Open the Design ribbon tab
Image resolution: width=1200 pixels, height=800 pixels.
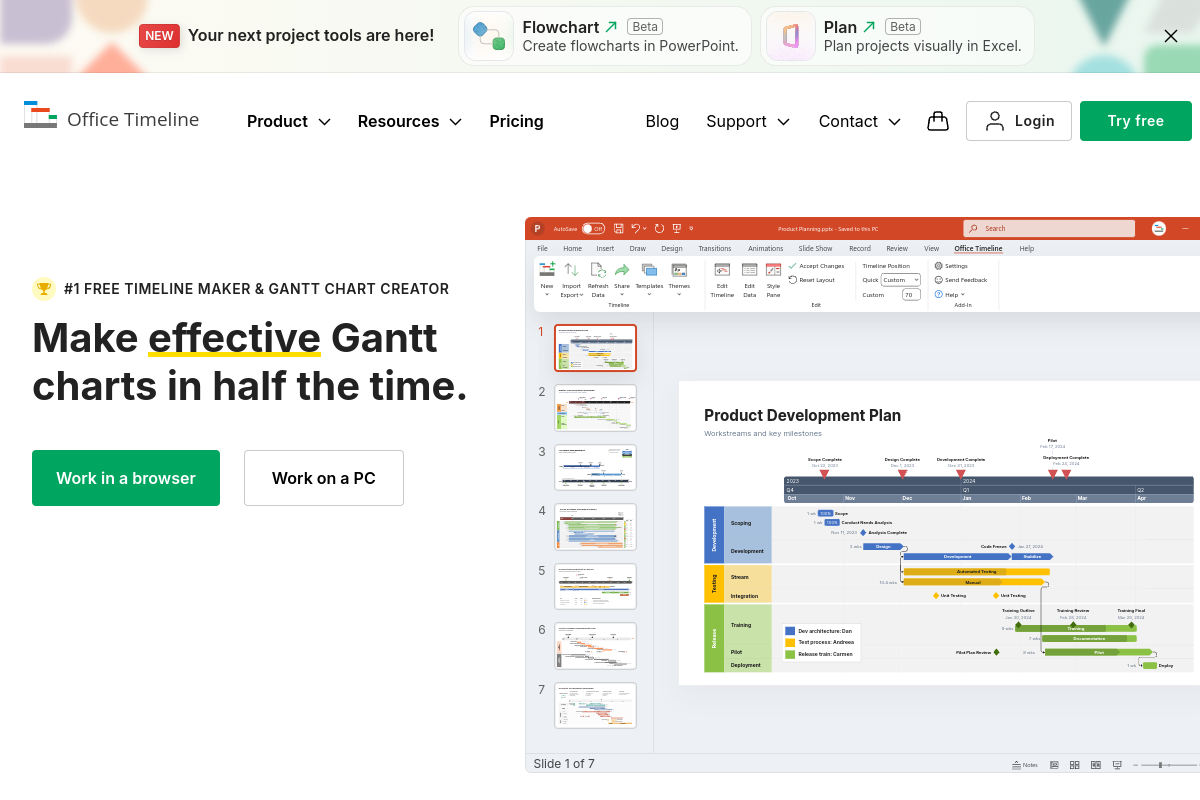pyautogui.click(x=672, y=248)
